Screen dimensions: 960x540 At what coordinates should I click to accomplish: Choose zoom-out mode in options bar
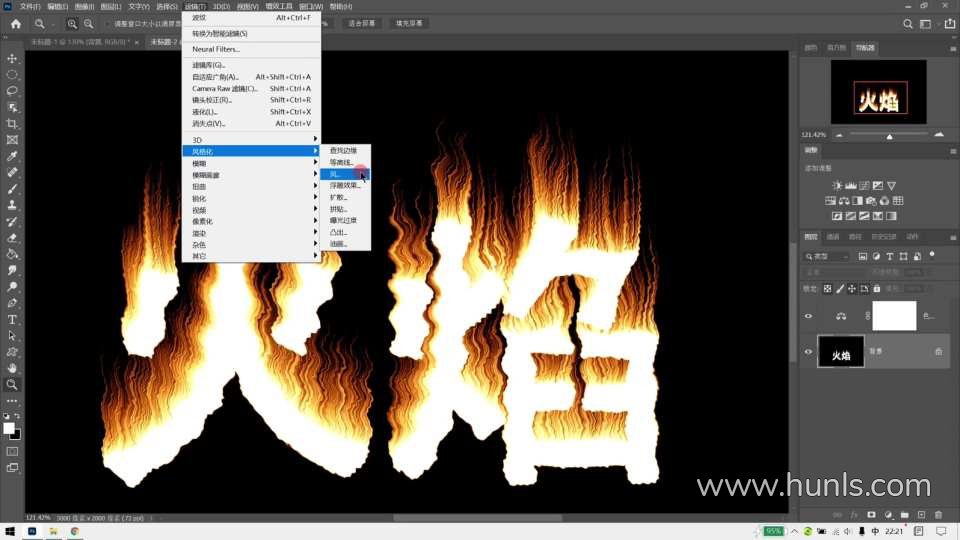pyautogui.click(x=88, y=24)
